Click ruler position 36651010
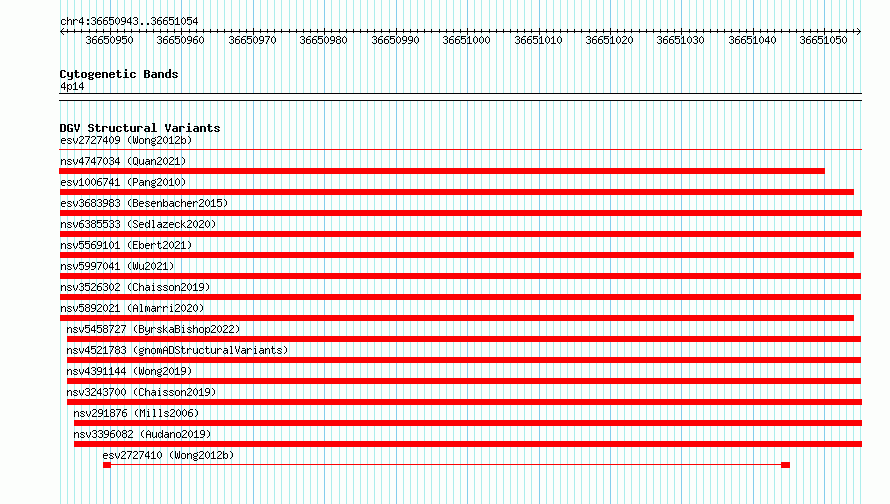 (x=539, y=40)
